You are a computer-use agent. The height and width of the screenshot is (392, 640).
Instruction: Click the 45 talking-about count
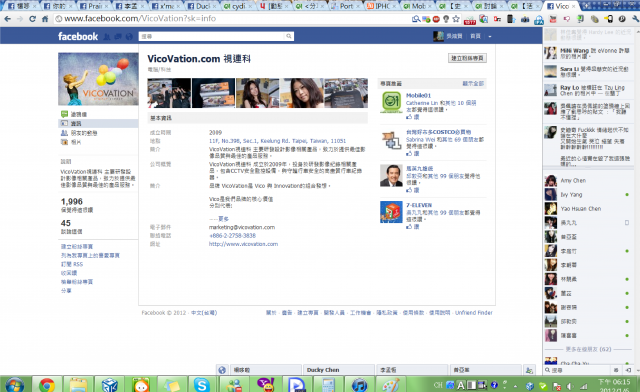tap(66, 223)
